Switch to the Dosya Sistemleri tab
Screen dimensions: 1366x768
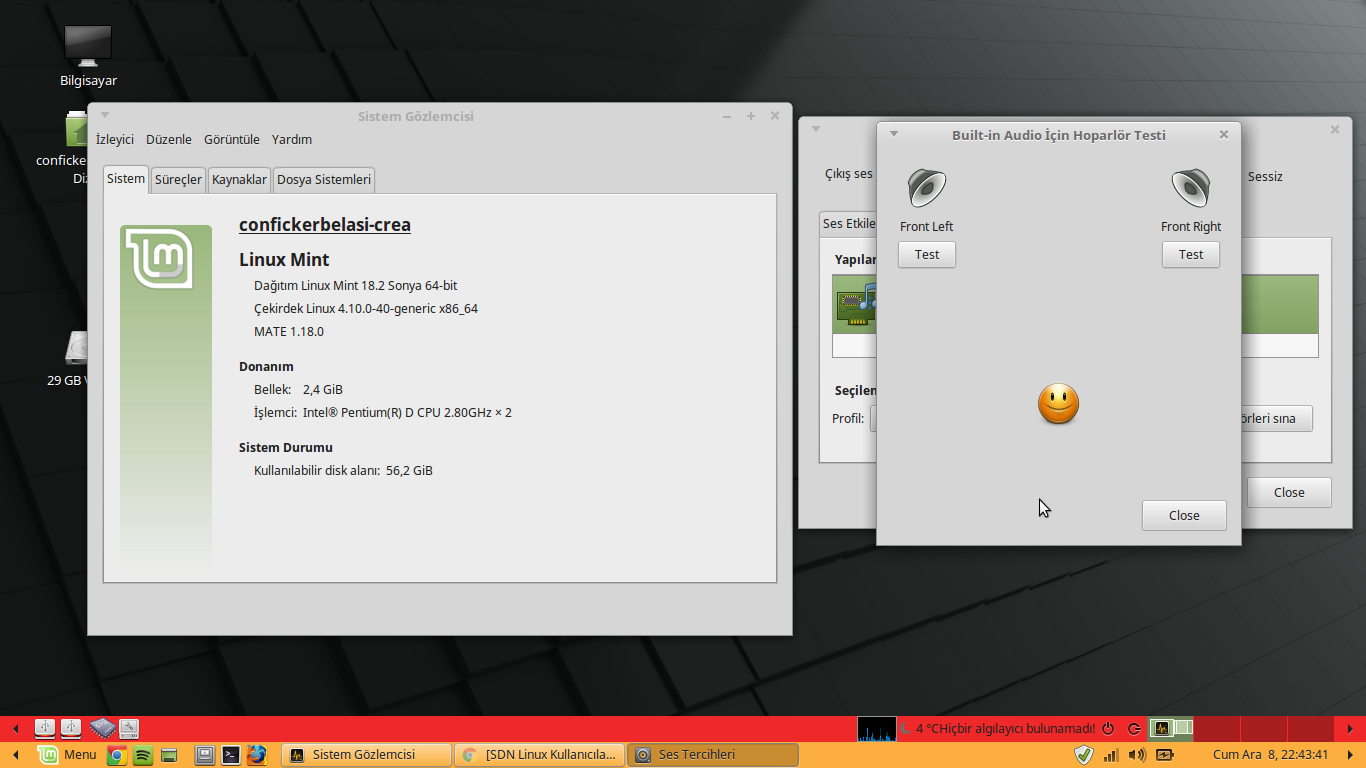click(x=324, y=180)
